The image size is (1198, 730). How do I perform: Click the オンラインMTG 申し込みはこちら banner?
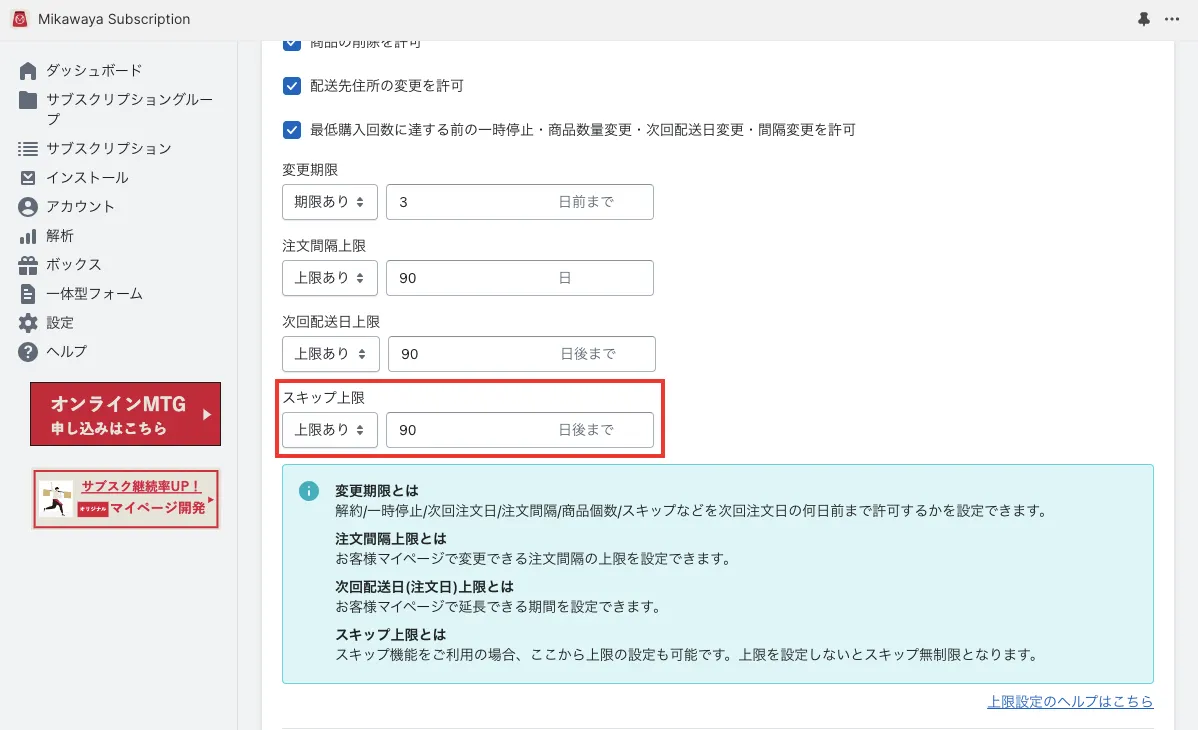coord(125,414)
